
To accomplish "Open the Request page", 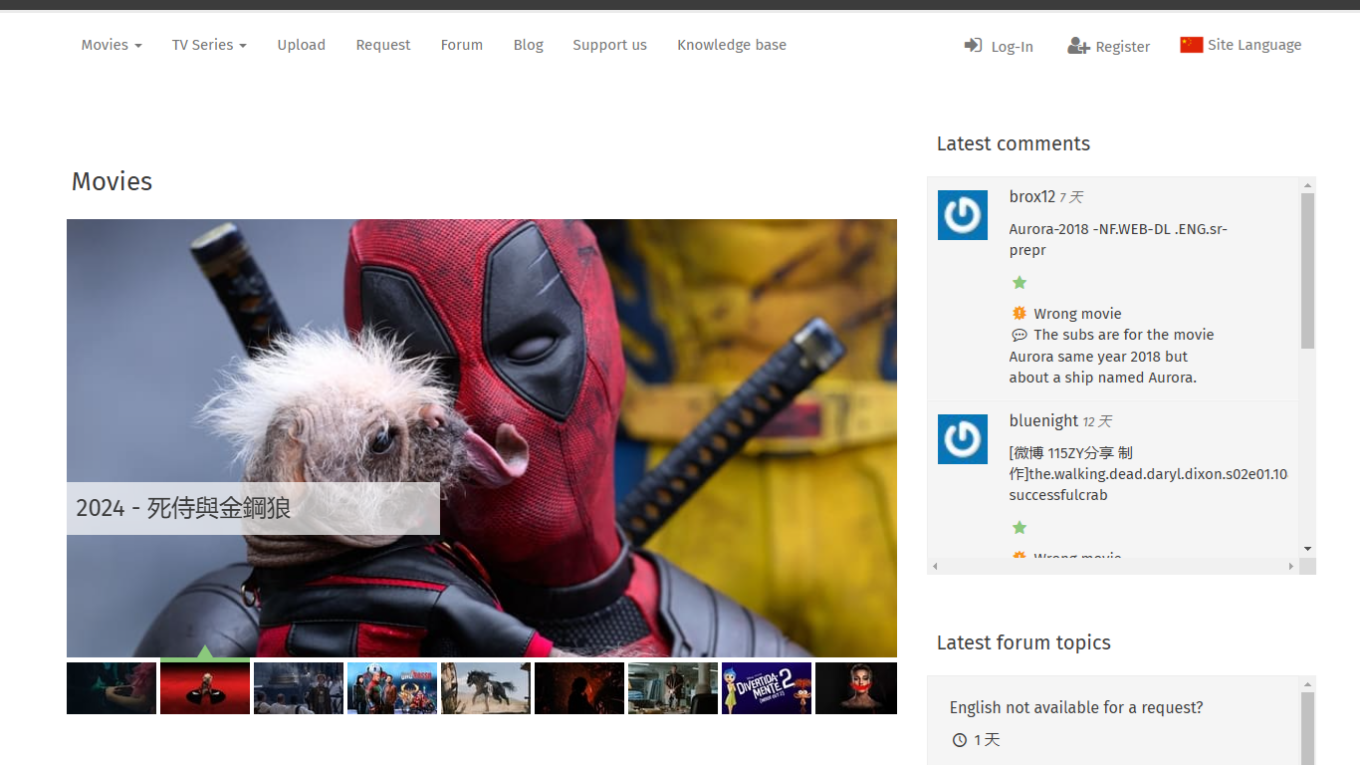I will click(x=383, y=45).
